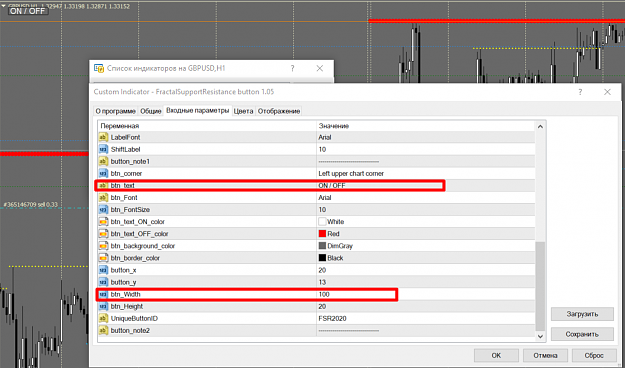The width and height of the screenshot is (625, 368).
Task: Click the Black color swatch
Action: (322, 258)
